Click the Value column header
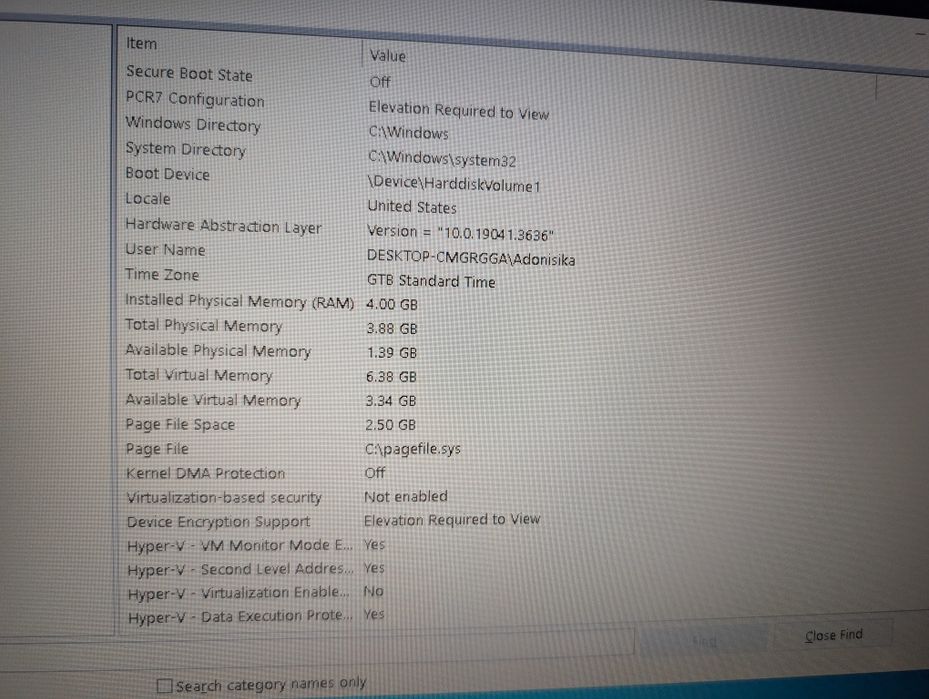 [x=388, y=56]
